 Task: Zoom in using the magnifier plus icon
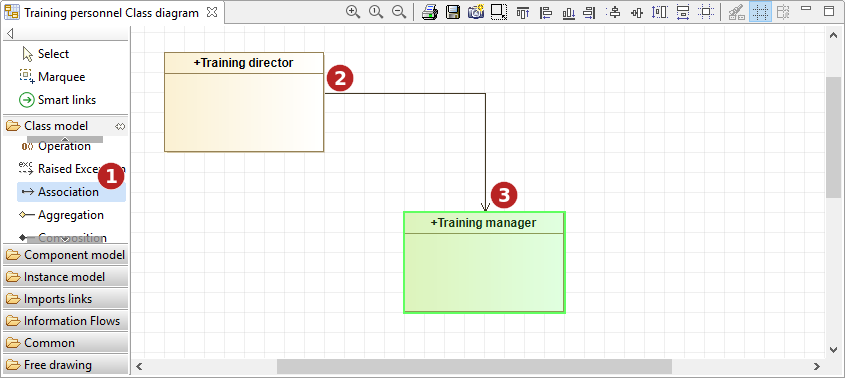click(x=352, y=12)
